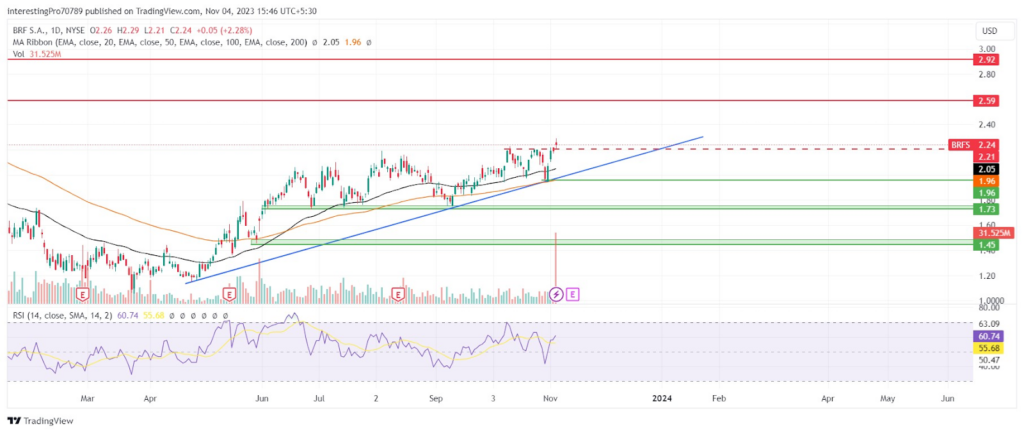Click the green 1.96 price-scale label
1024x433 pixels.
point(985,193)
